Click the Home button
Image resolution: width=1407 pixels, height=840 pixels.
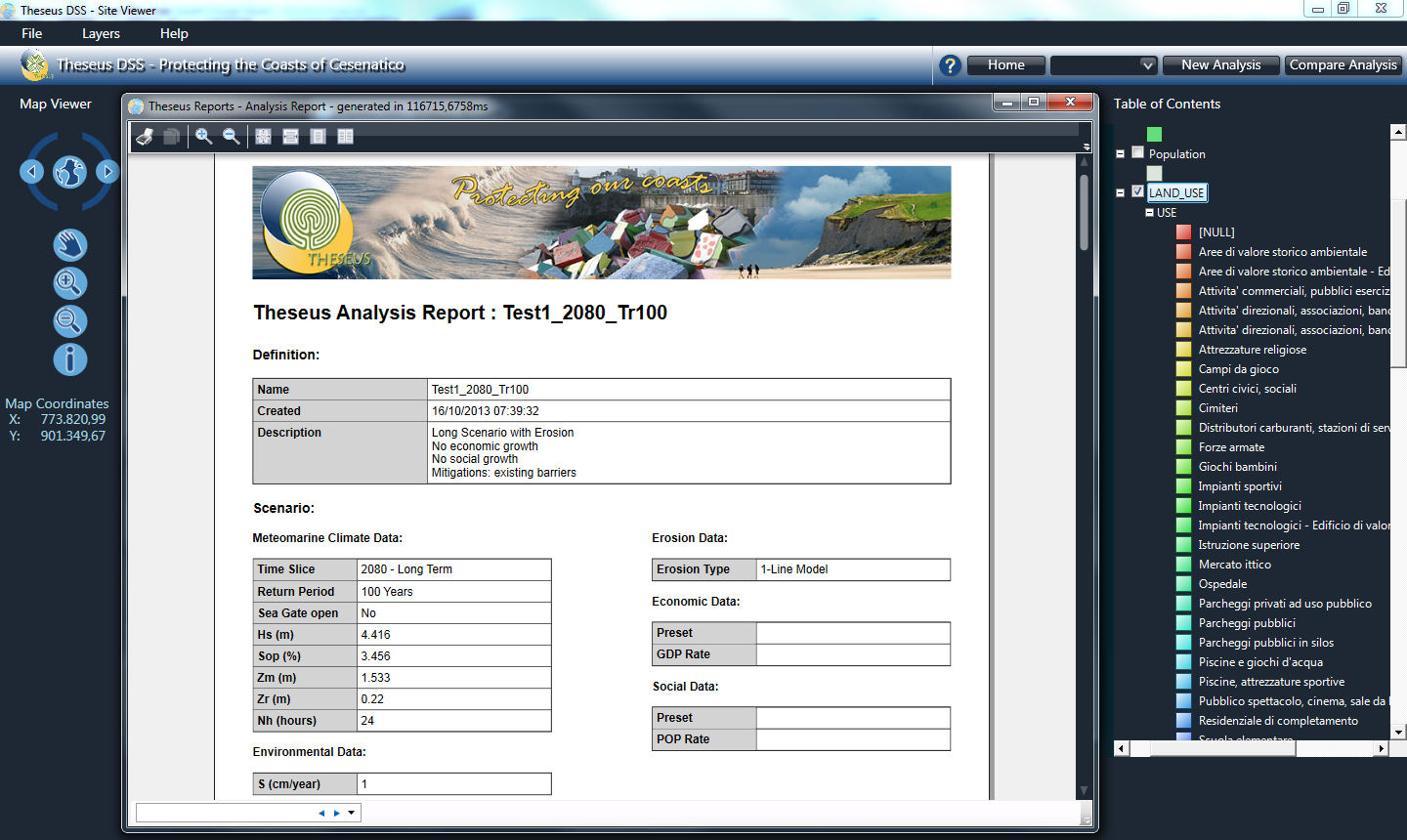click(x=1006, y=65)
